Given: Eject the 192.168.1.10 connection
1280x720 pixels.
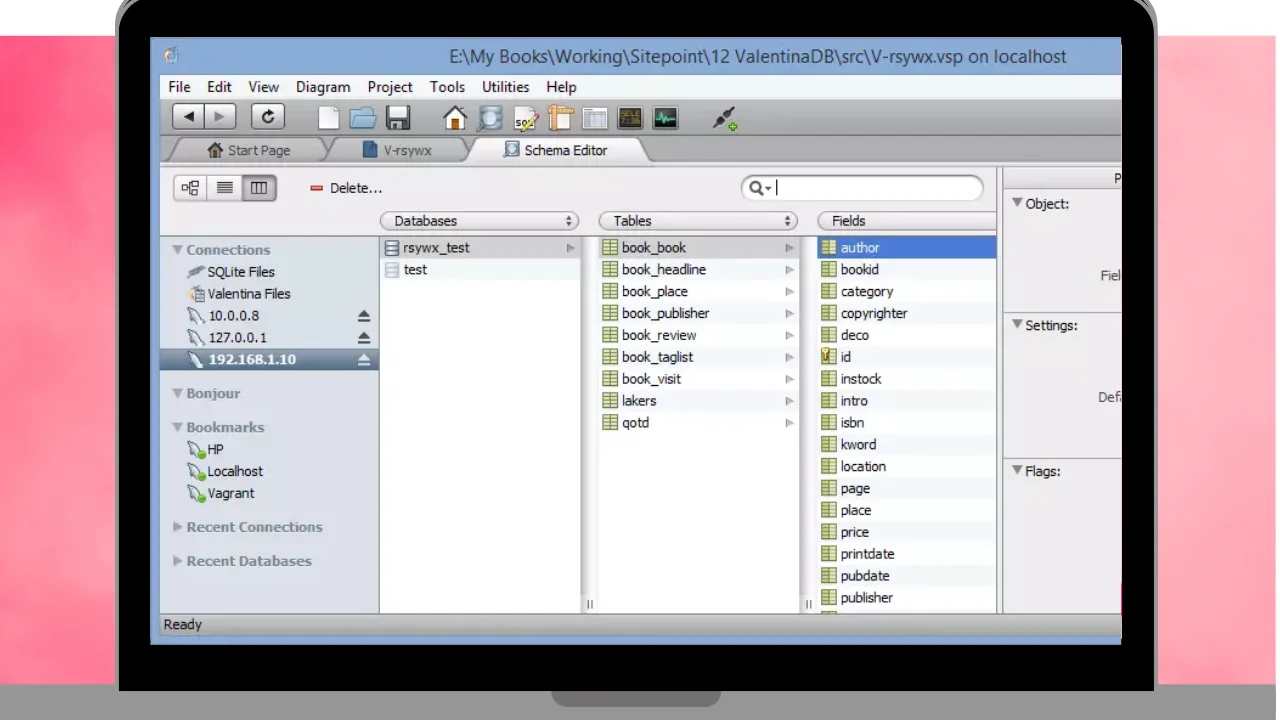Looking at the screenshot, I should click(x=364, y=360).
